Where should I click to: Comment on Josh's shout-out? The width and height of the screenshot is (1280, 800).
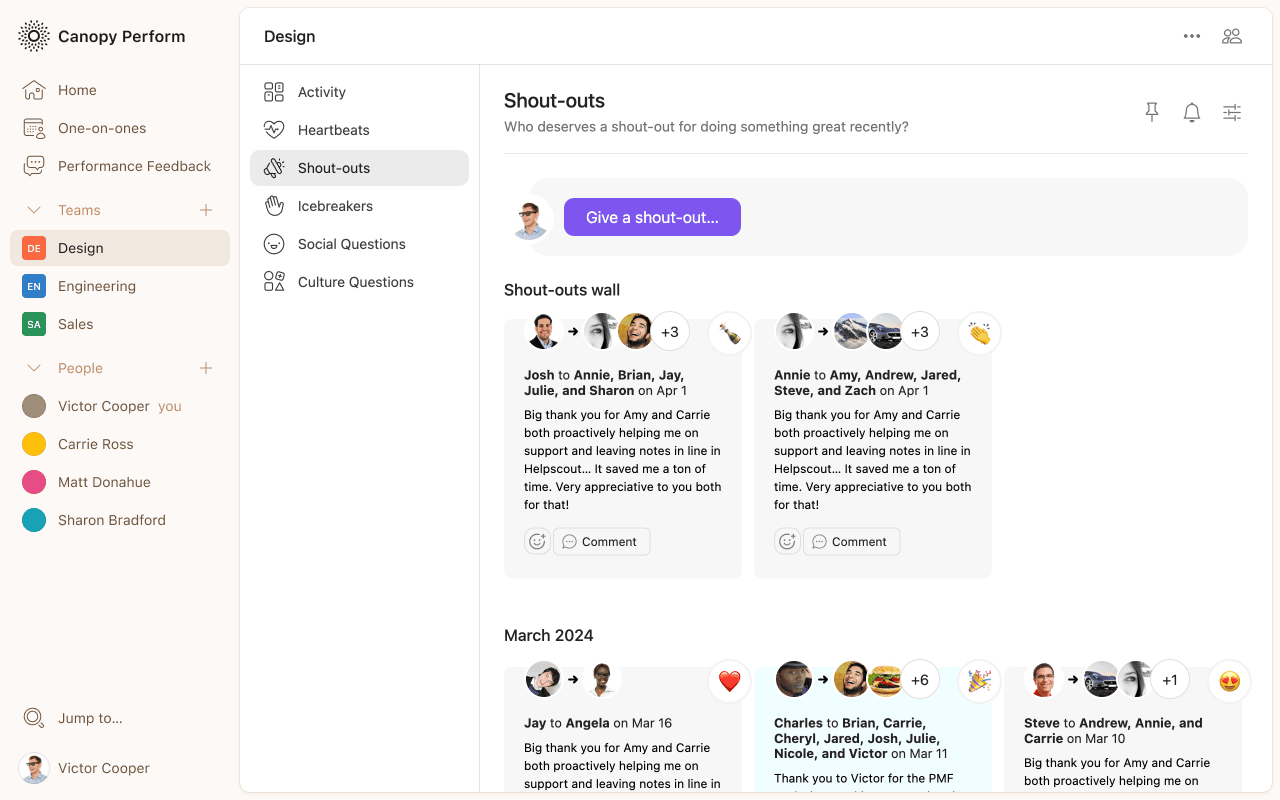pos(601,541)
